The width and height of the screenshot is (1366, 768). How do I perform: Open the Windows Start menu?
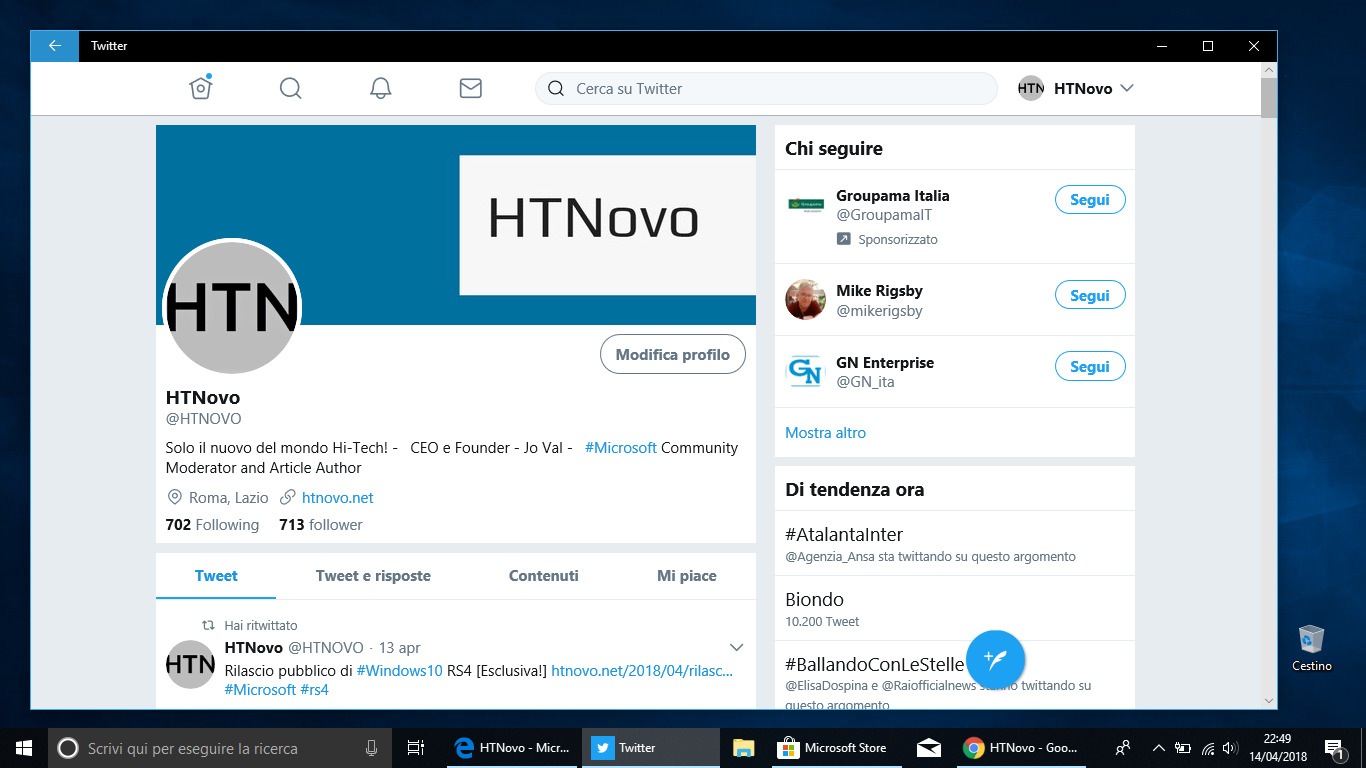click(24, 747)
